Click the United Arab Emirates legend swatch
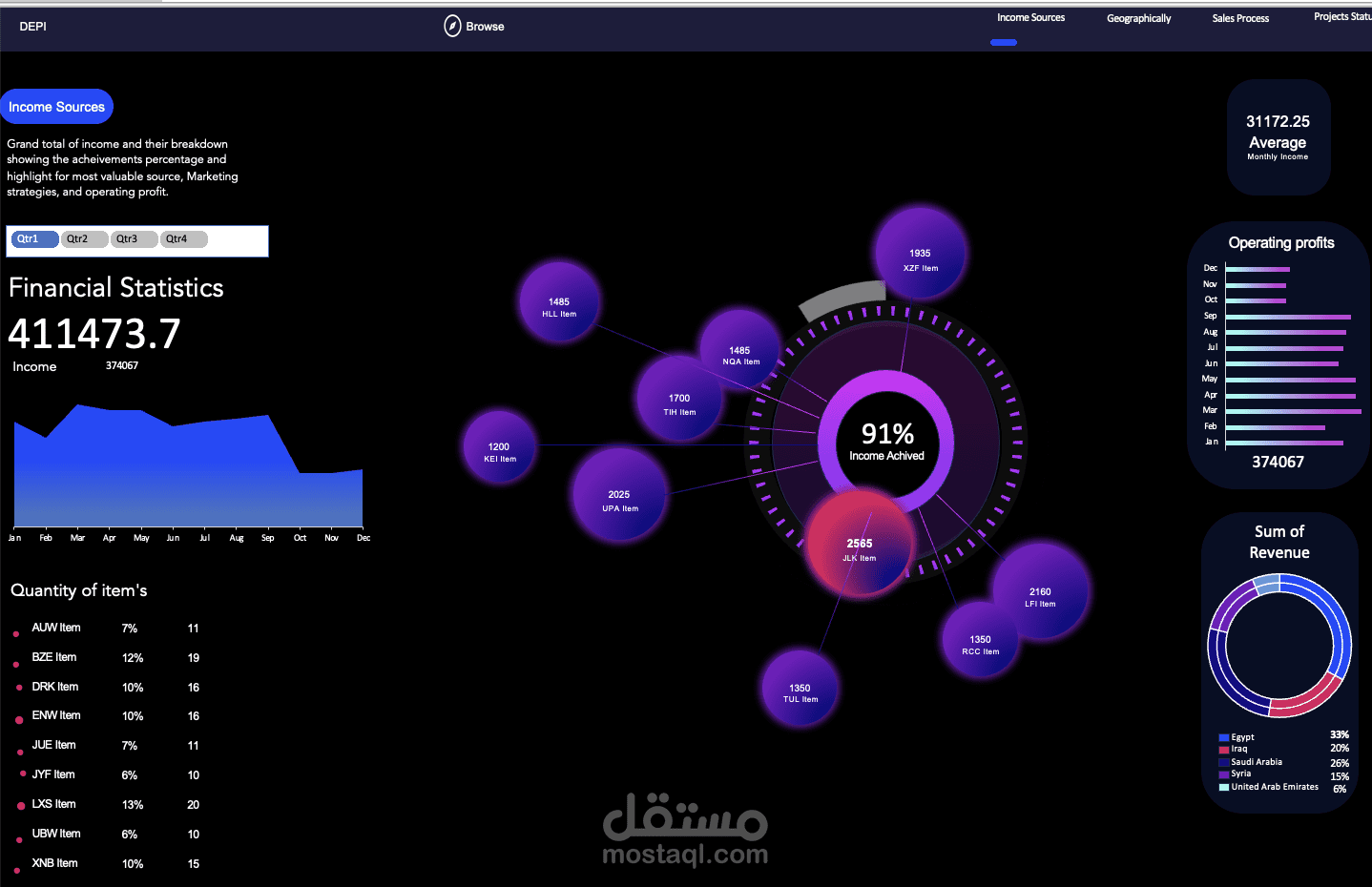 [x=1223, y=787]
